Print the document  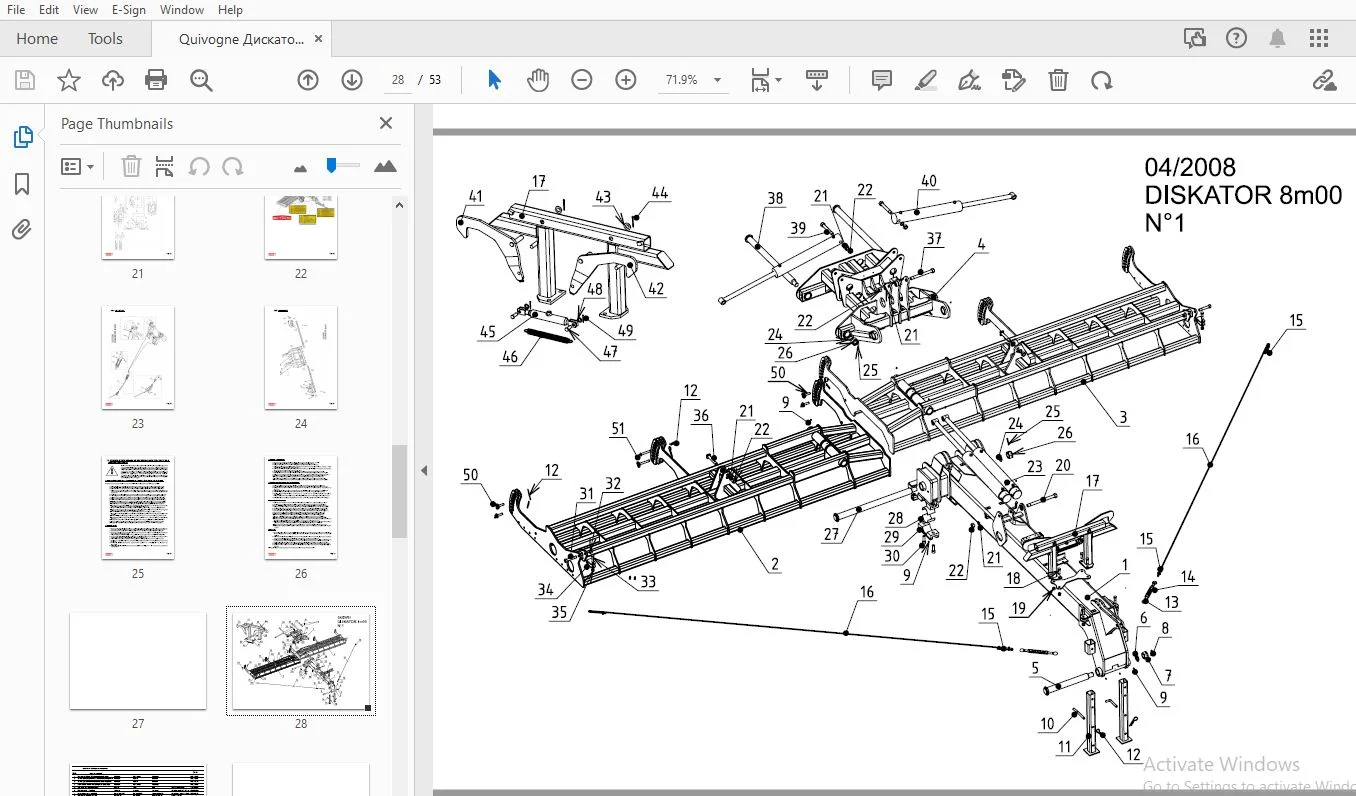[x=156, y=80]
